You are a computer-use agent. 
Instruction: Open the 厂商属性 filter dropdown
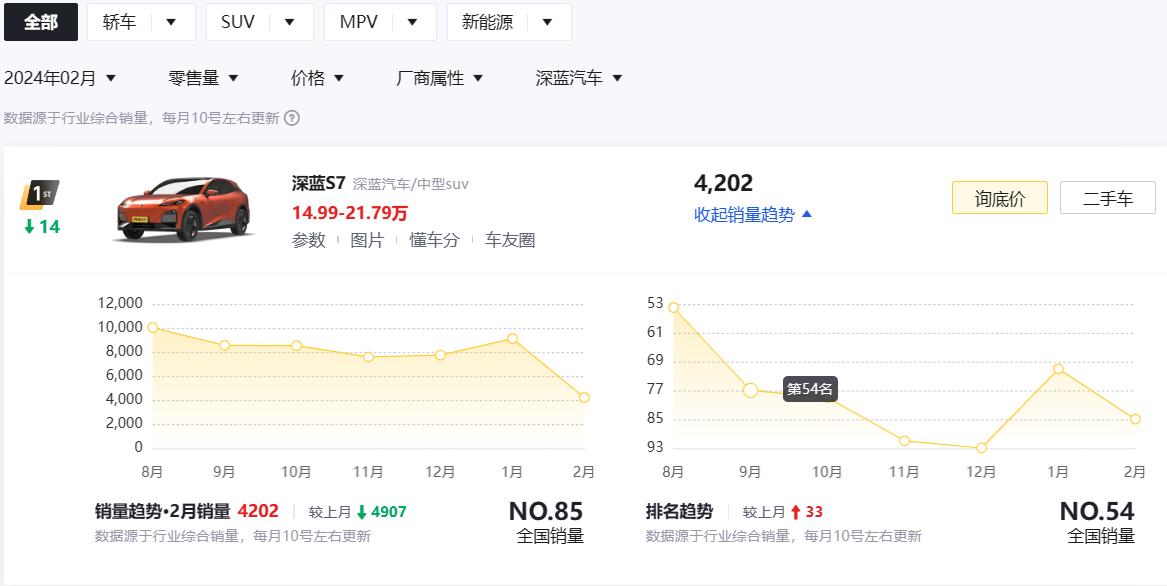coord(439,78)
